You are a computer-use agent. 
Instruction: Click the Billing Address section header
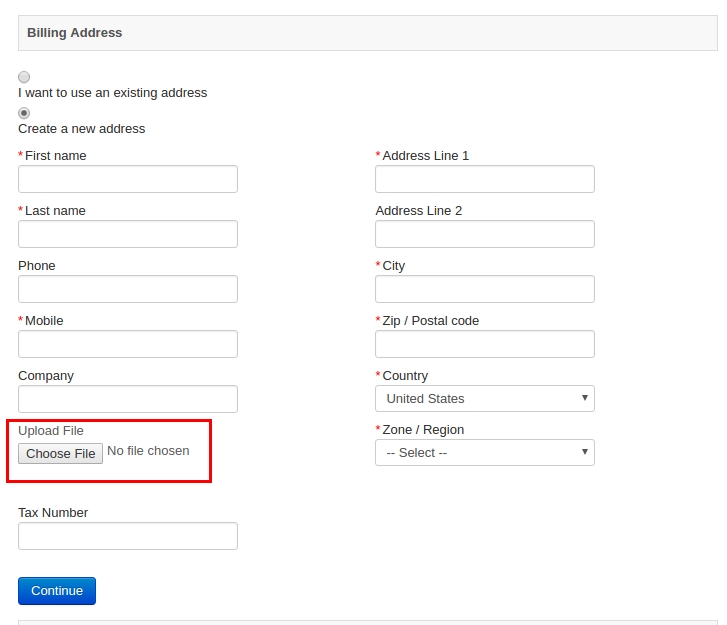click(368, 33)
